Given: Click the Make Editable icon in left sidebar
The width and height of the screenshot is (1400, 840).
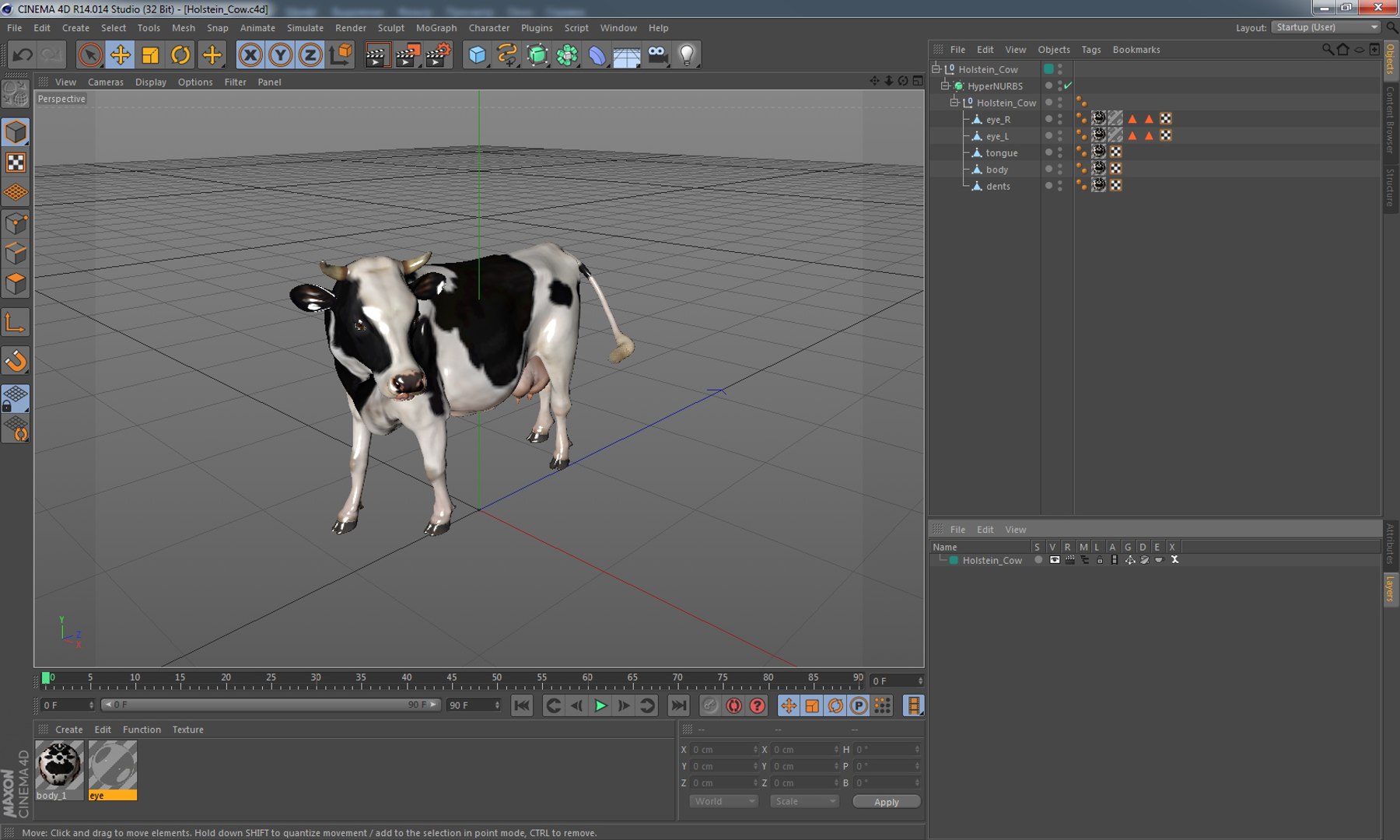Looking at the screenshot, I should [16, 94].
